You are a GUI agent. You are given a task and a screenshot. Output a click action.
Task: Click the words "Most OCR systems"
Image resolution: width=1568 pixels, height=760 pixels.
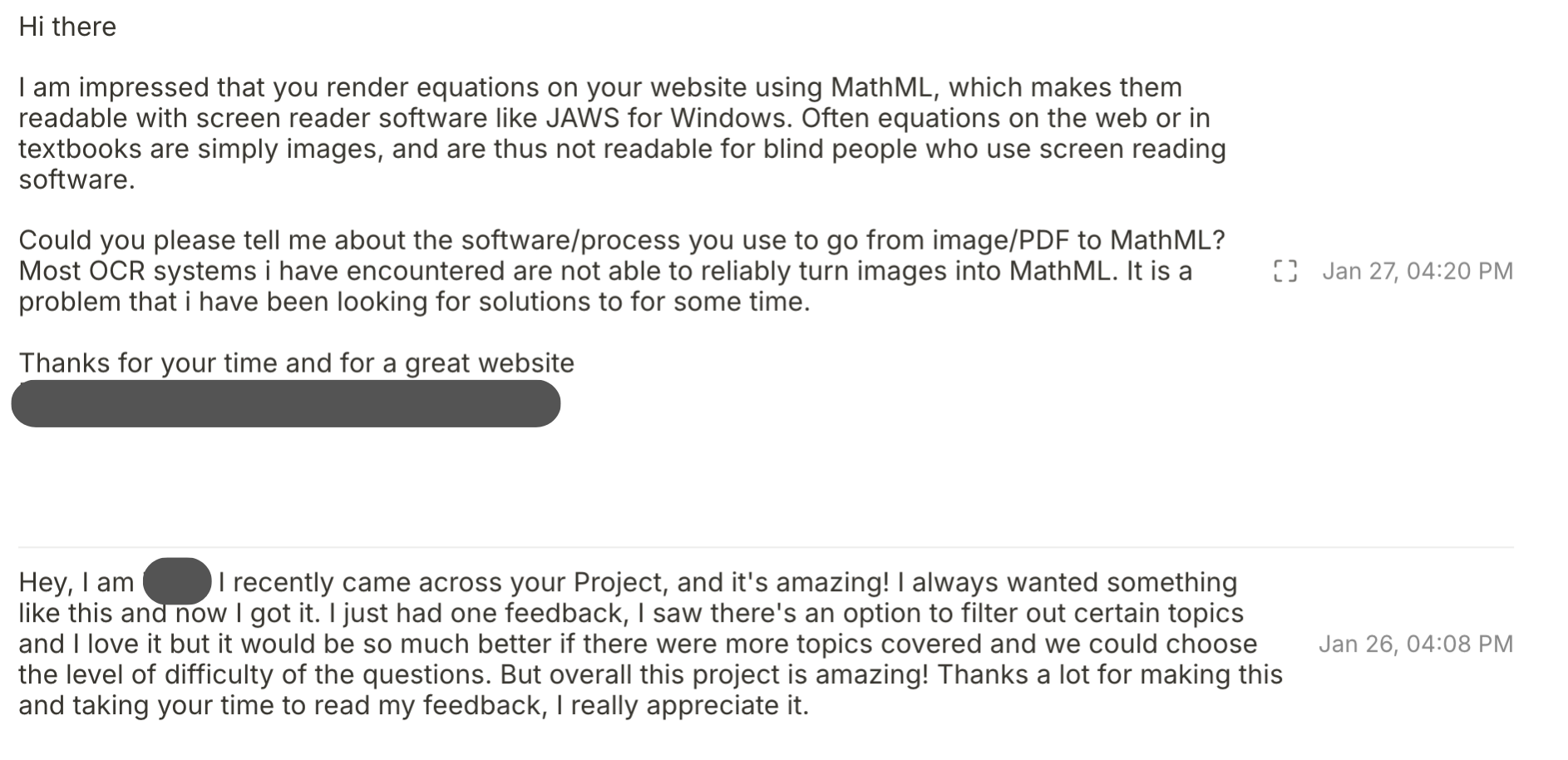tap(137, 271)
